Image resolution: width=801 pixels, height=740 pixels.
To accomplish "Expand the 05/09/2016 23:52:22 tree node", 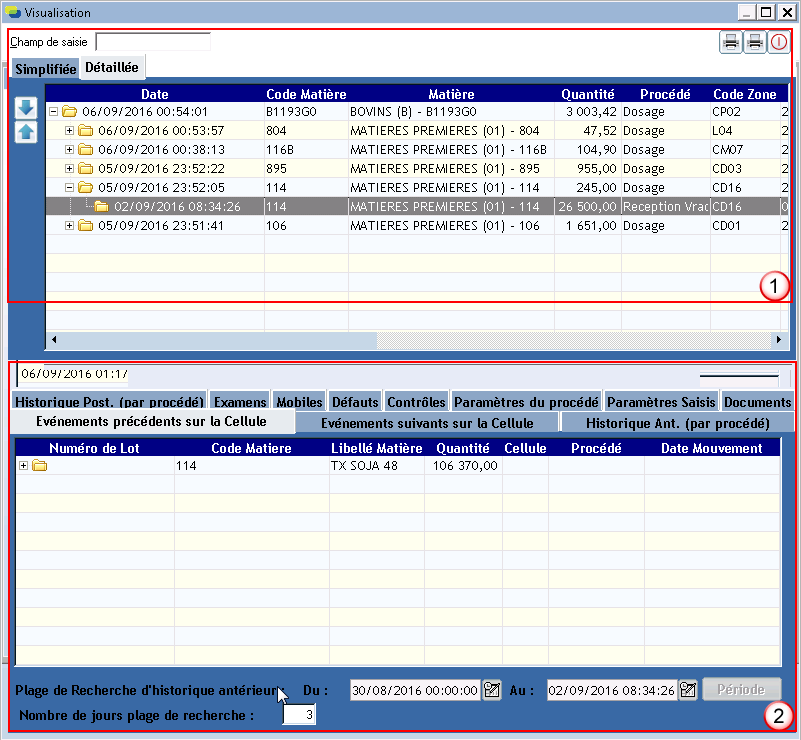I will [x=69, y=169].
